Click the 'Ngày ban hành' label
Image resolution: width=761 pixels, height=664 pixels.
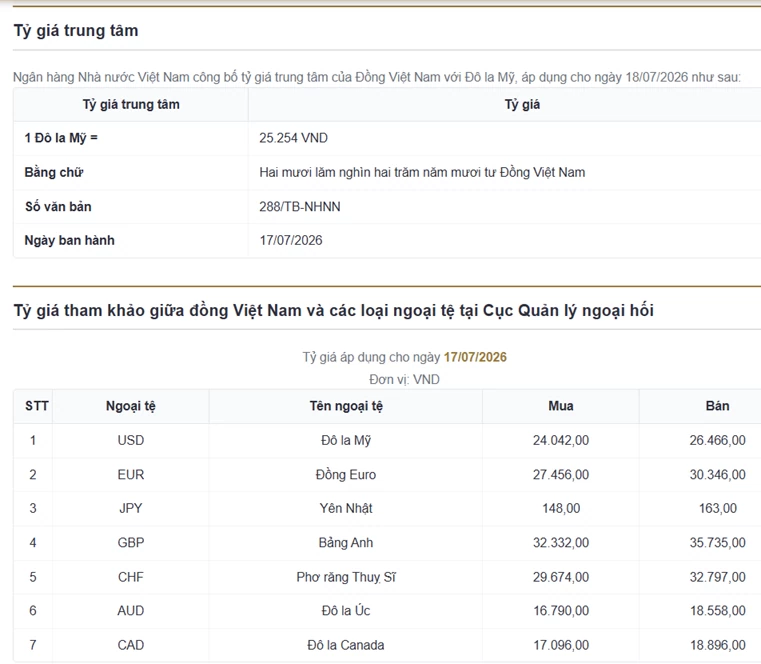click(x=69, y=240)
